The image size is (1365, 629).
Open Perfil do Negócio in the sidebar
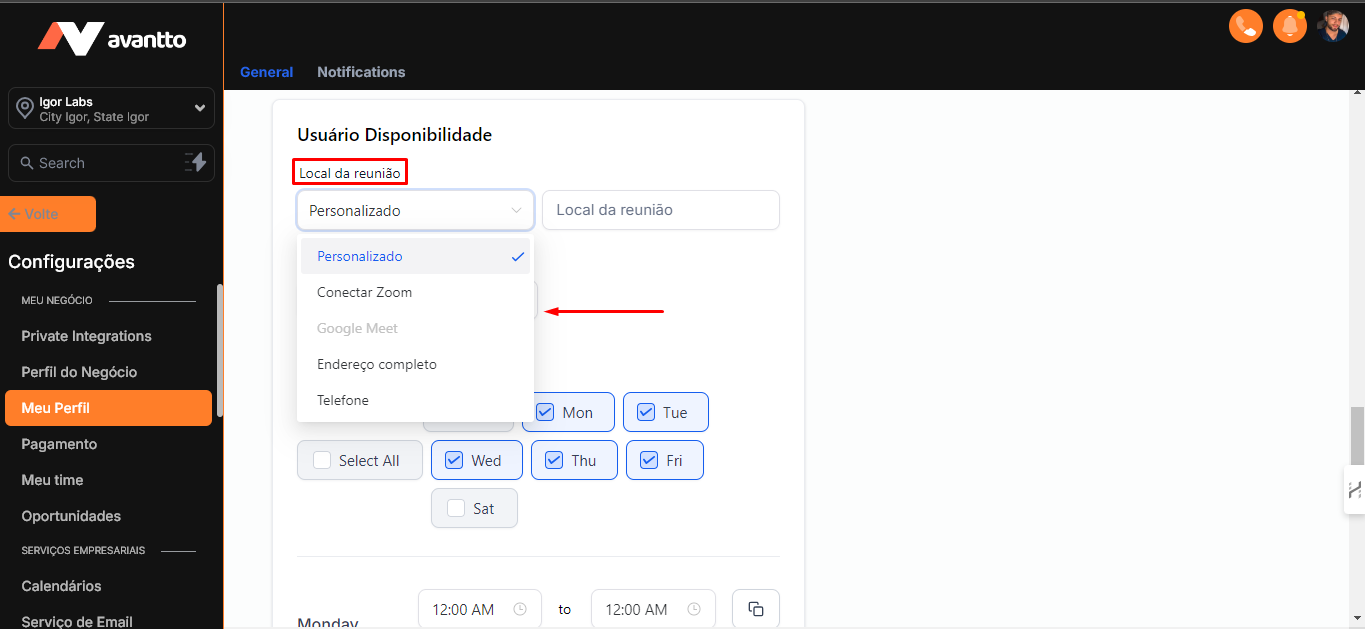point(79,372)
